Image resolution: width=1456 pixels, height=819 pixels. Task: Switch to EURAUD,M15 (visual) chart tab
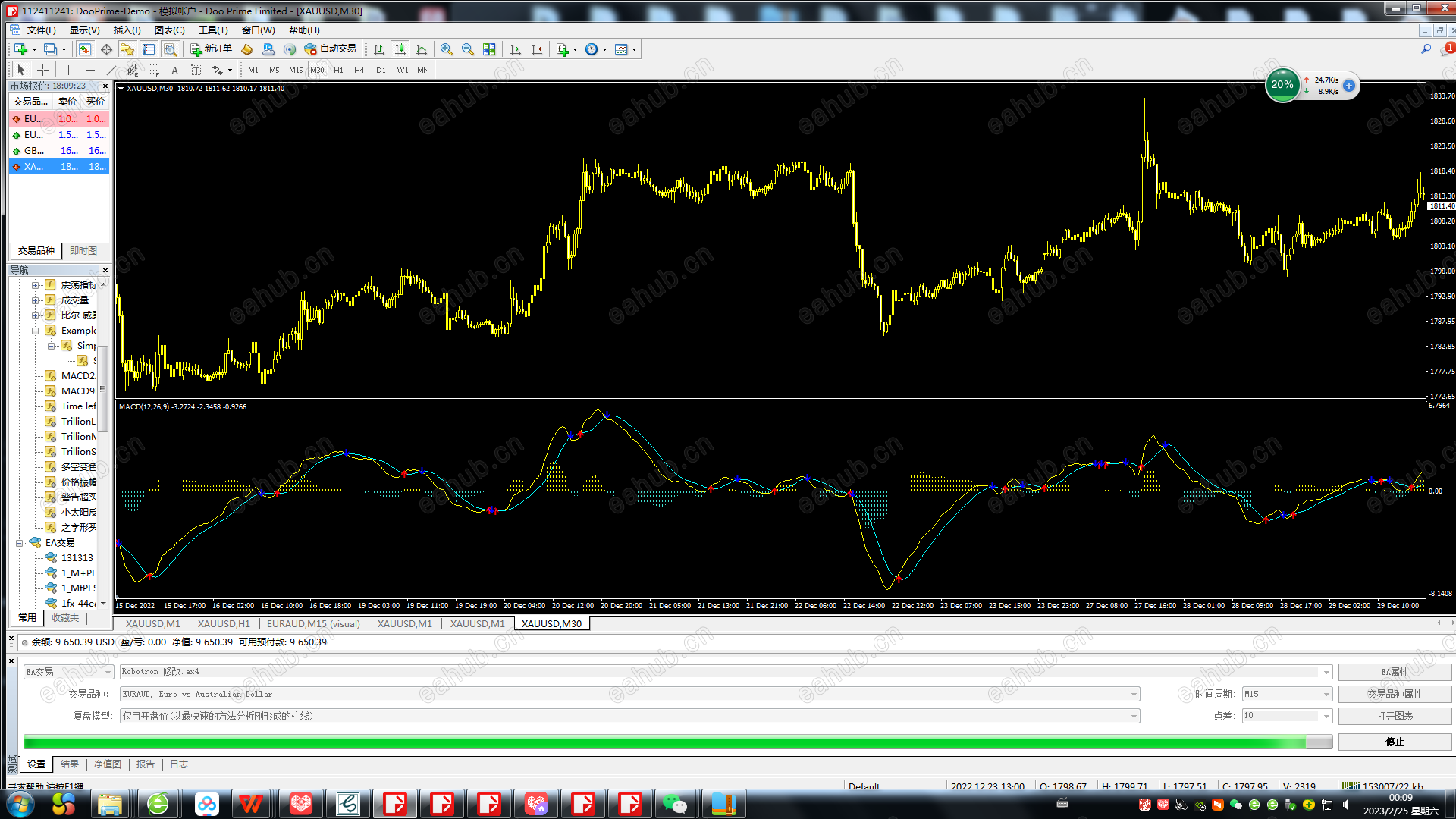tap(313, 623)
